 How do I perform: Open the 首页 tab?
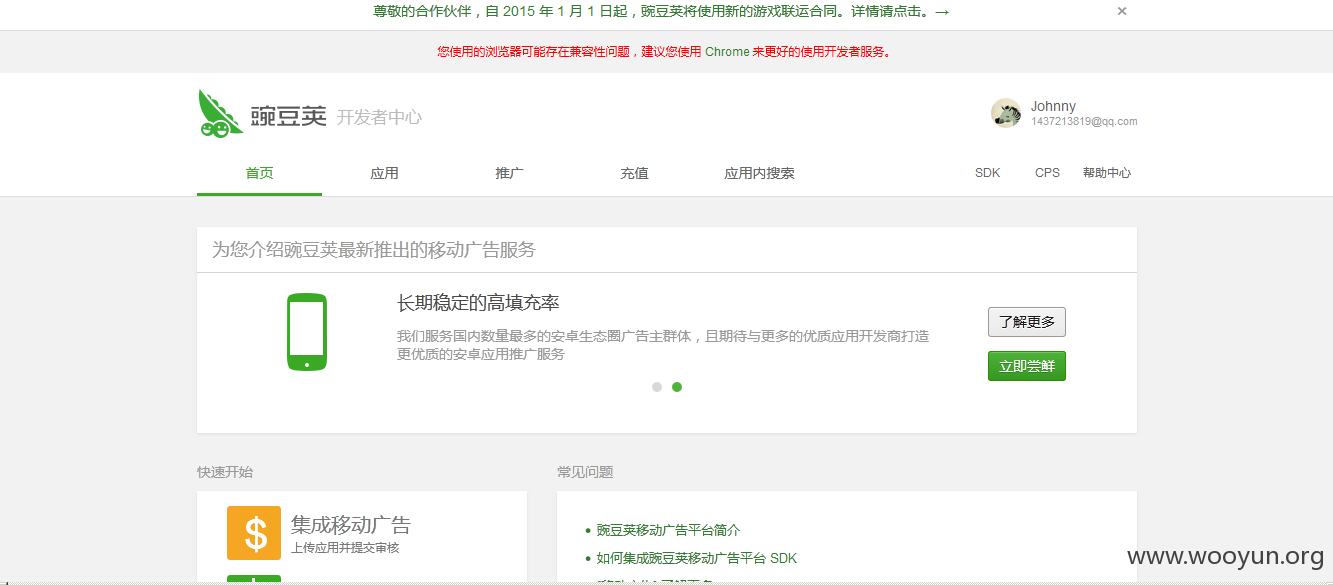[259, 173]
